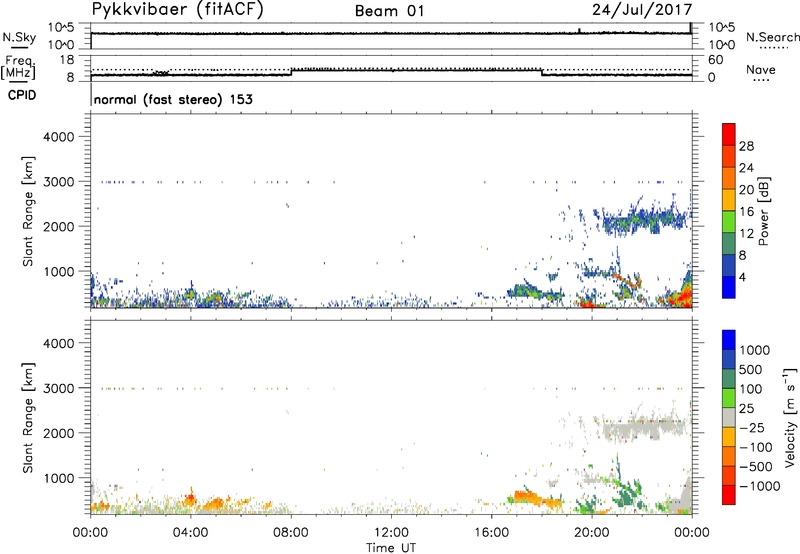Image resolution: width=800 pixels, height=554 pixels.
Task: Click the power panel 'Slant Range [km]' label
Action: point(28,211)
